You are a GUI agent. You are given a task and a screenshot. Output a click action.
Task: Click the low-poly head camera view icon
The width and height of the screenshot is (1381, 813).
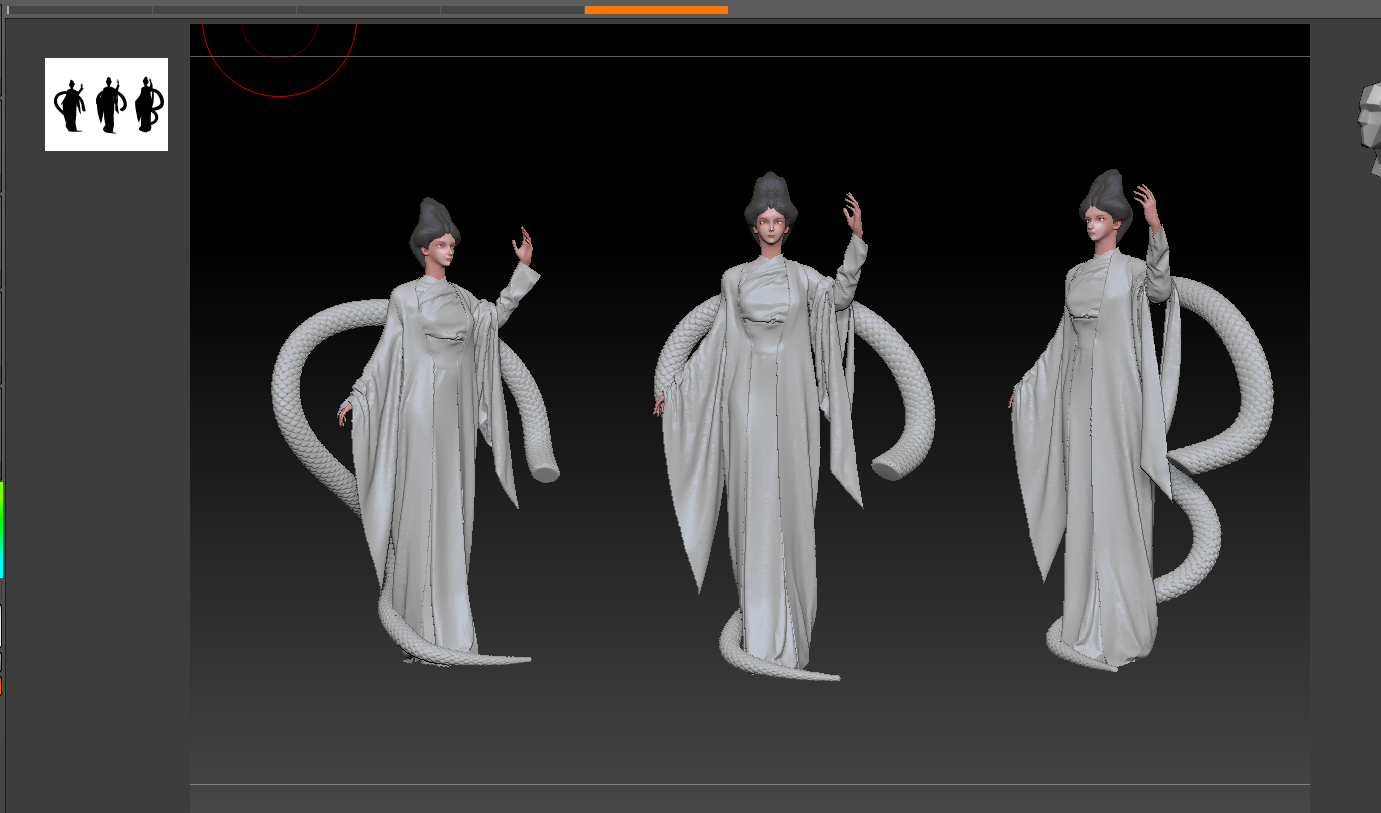point(1370,130)
